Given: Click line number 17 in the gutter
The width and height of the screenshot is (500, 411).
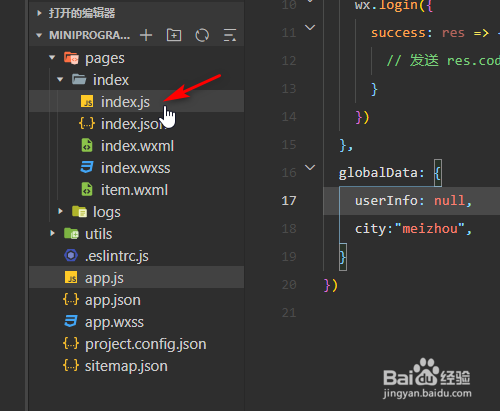Looking at the screenshot, I should [289, 201].
